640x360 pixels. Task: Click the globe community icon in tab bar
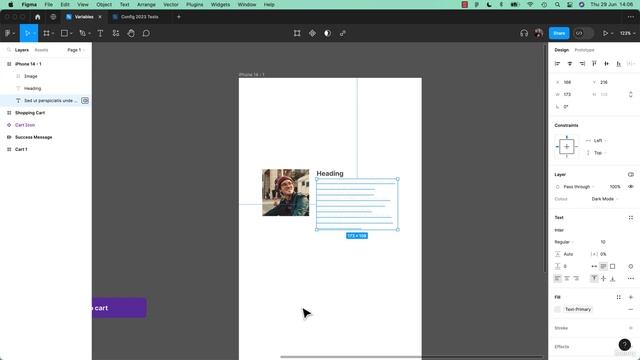click(x=53, y=17)
